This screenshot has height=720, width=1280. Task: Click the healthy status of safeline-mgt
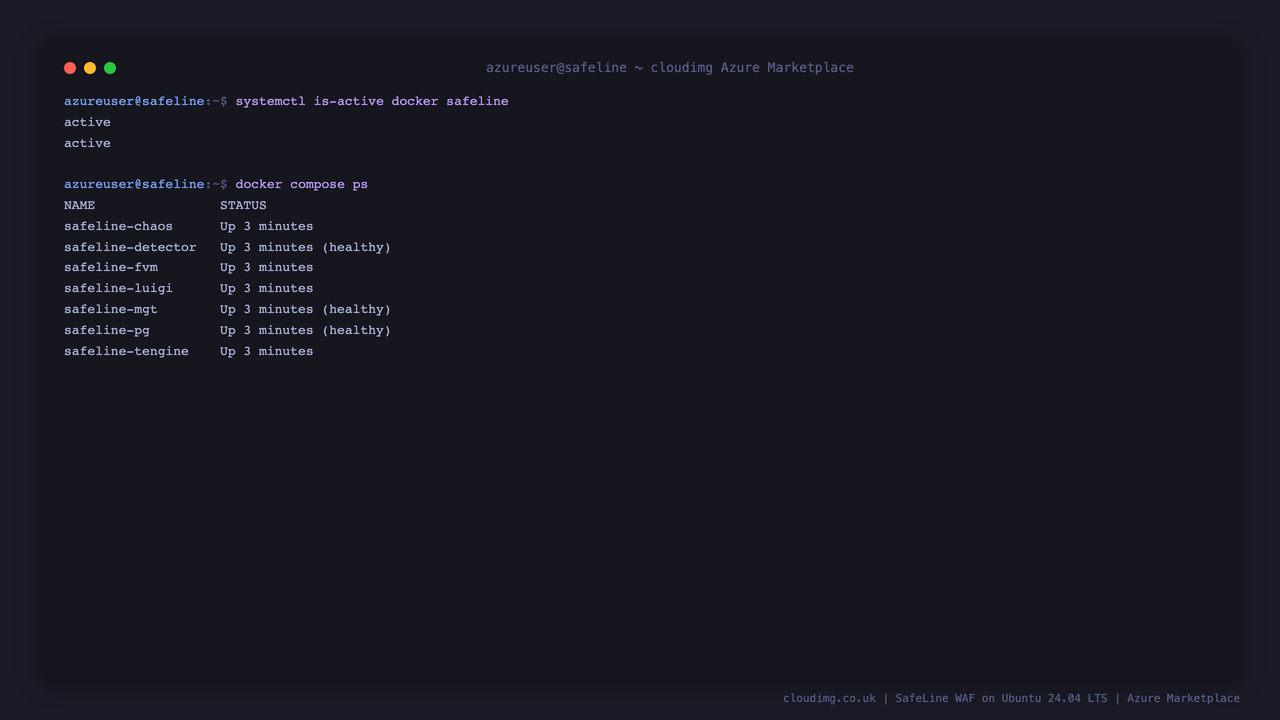point(306,309)
